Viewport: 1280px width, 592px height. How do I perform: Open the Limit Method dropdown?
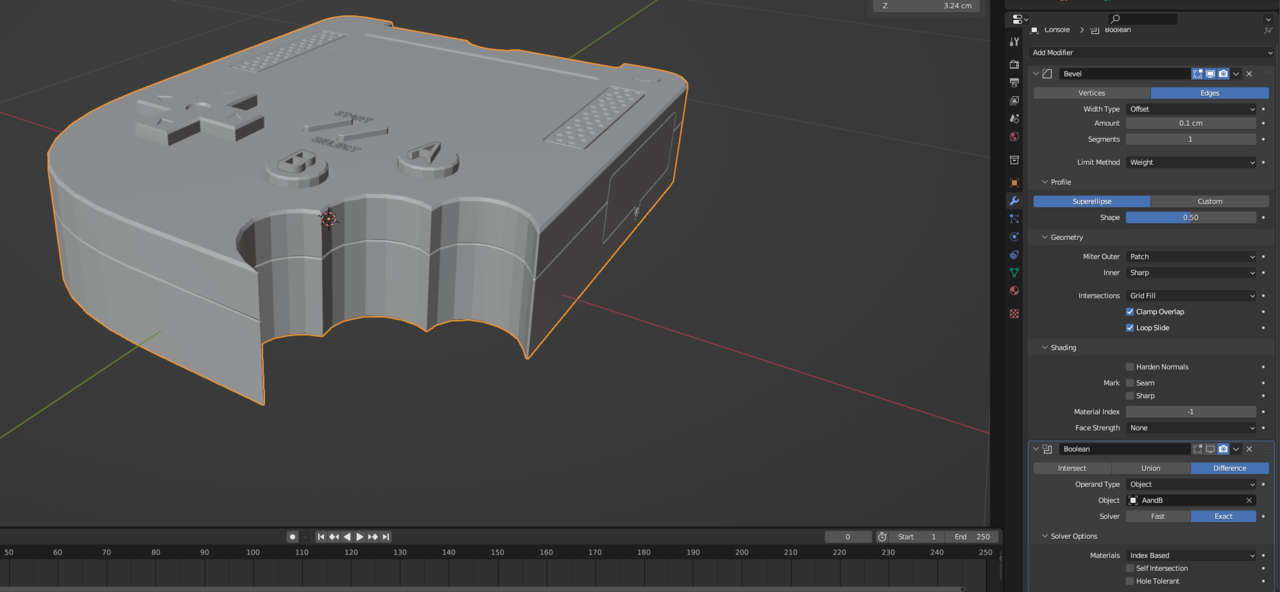click(x=1191, y=162)
